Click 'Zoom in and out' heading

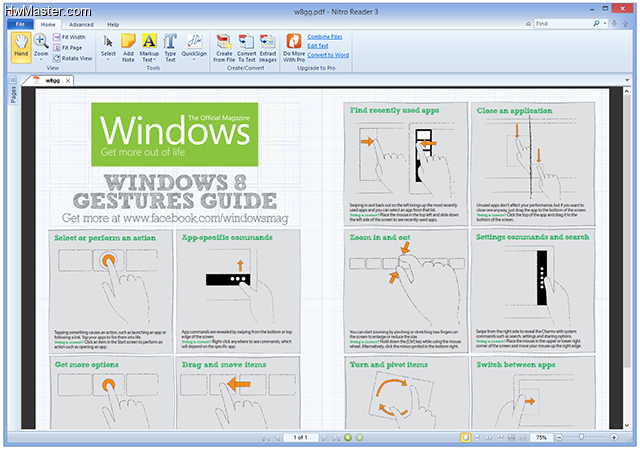tap(380, 237)
